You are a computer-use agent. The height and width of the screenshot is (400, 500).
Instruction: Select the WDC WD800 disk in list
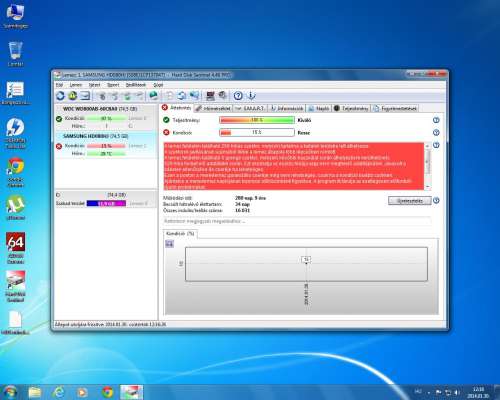pos(106,117)
